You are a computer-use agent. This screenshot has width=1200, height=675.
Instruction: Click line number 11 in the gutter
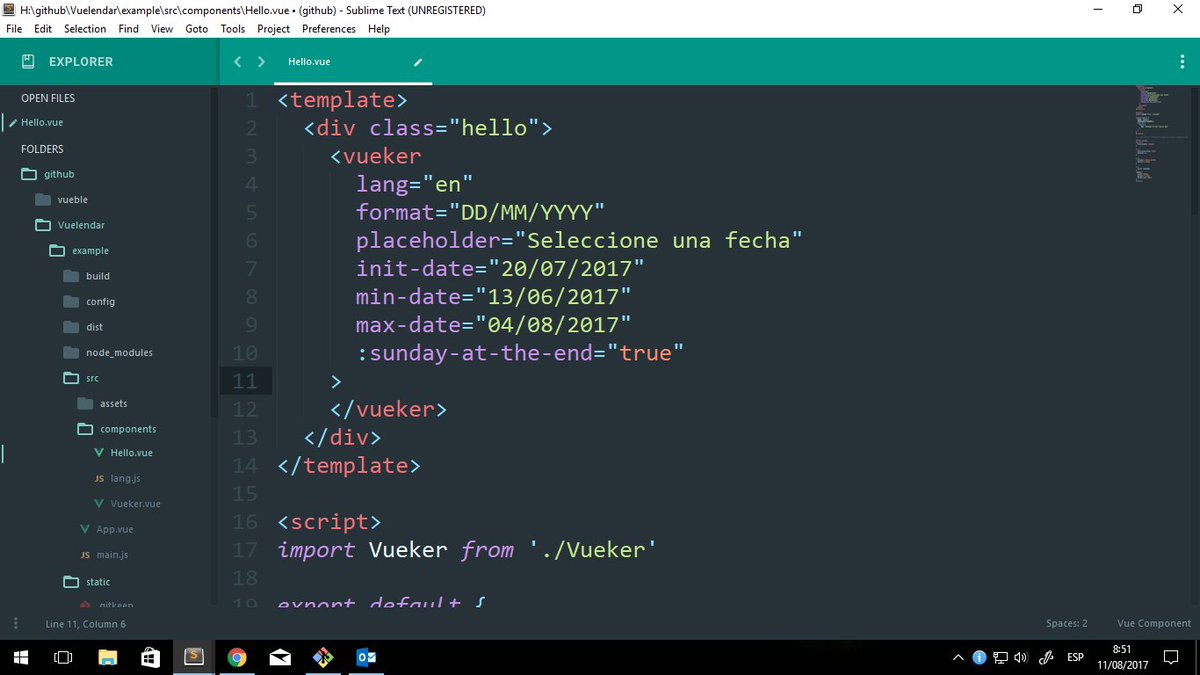click(246, 381)
